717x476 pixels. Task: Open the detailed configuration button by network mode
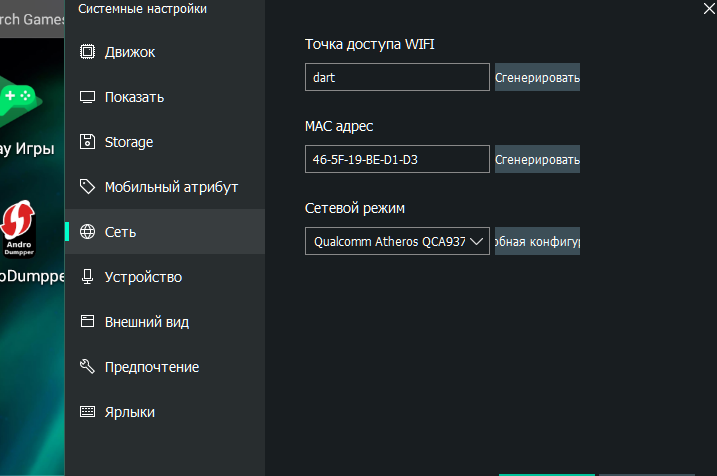(537, 242)
